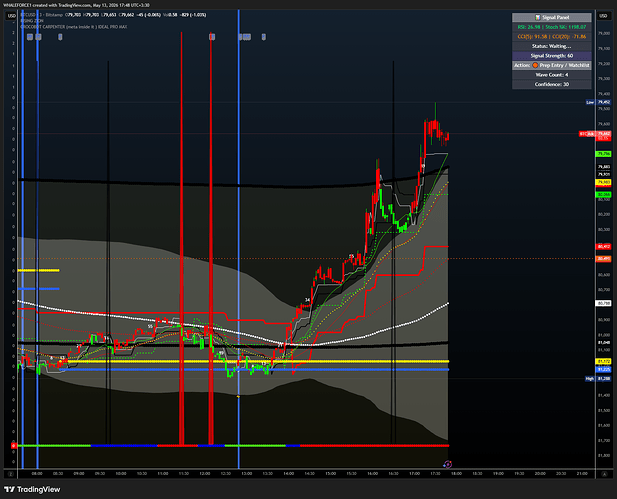Image resolution: width=617 pixels, height=499 pixels.
Task: Click the timezone button left of the time axis
Action: coord(11,474)
